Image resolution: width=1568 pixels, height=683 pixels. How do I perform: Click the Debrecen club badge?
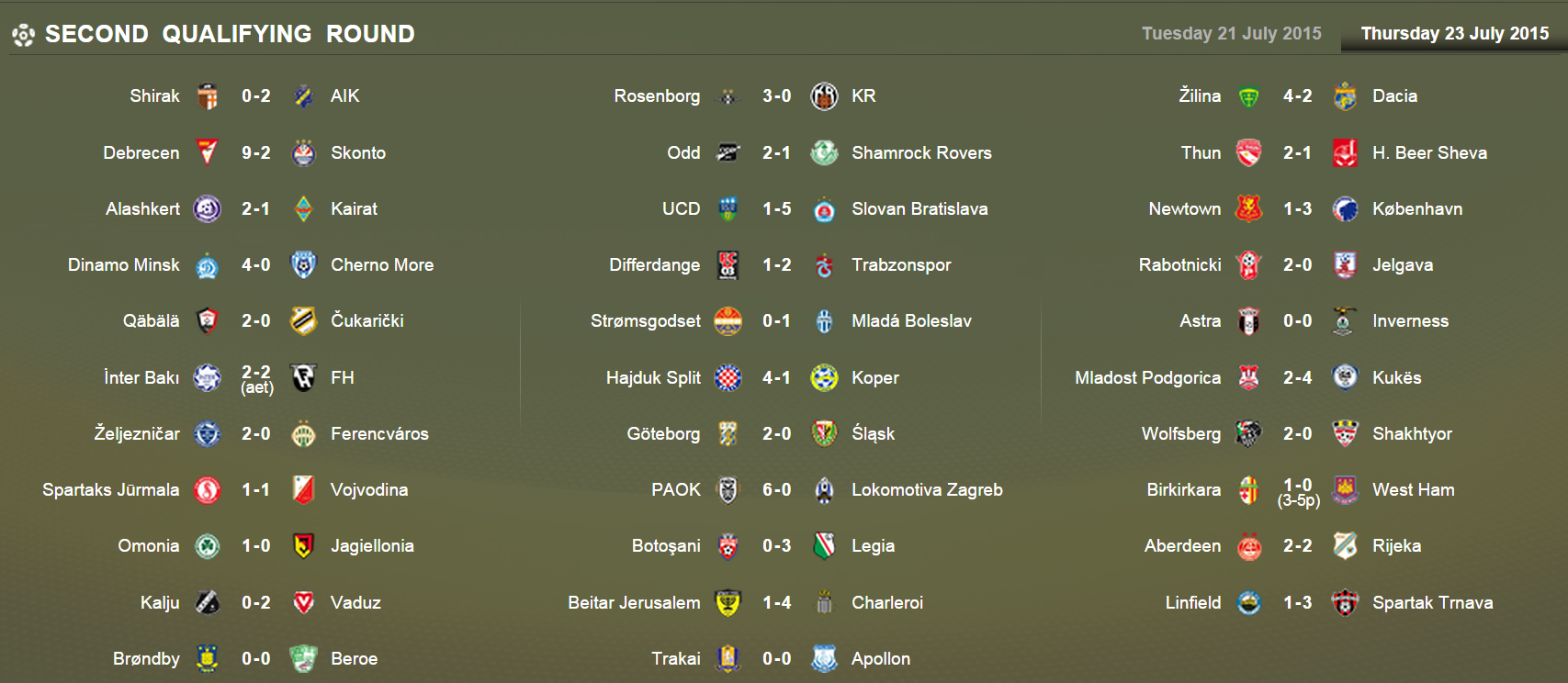[x=208, y=152]
